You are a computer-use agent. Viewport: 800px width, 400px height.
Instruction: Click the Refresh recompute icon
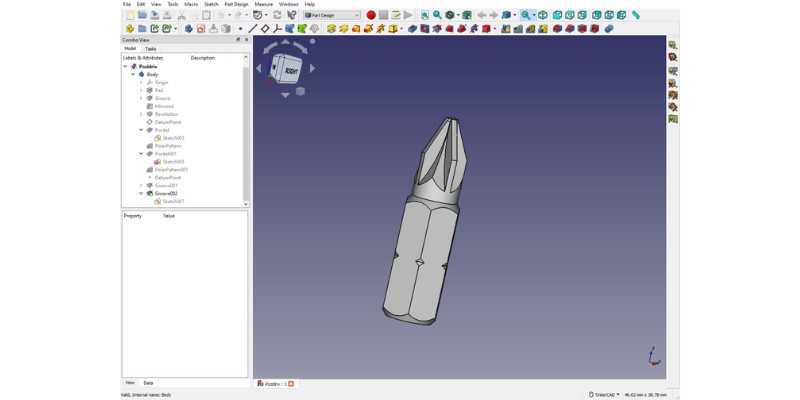[277, 15]
